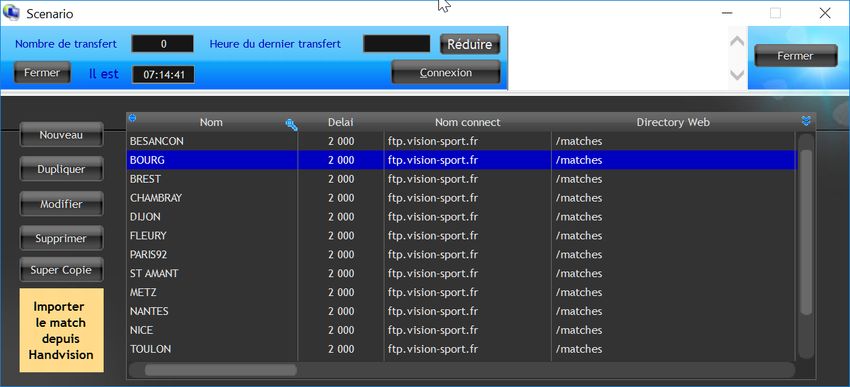Click the Directory Web column header
Viewport: 850px width, 387px height.
pos(673,122)
